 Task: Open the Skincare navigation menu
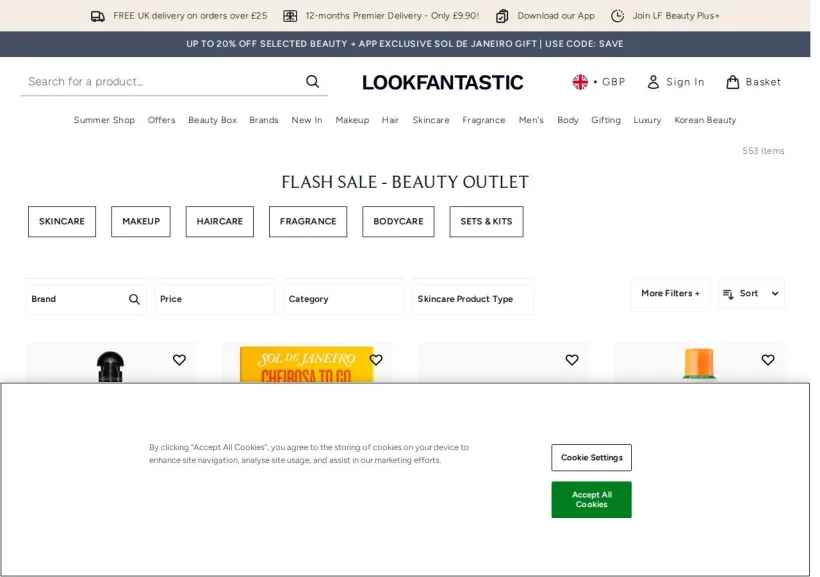point(430,120)
